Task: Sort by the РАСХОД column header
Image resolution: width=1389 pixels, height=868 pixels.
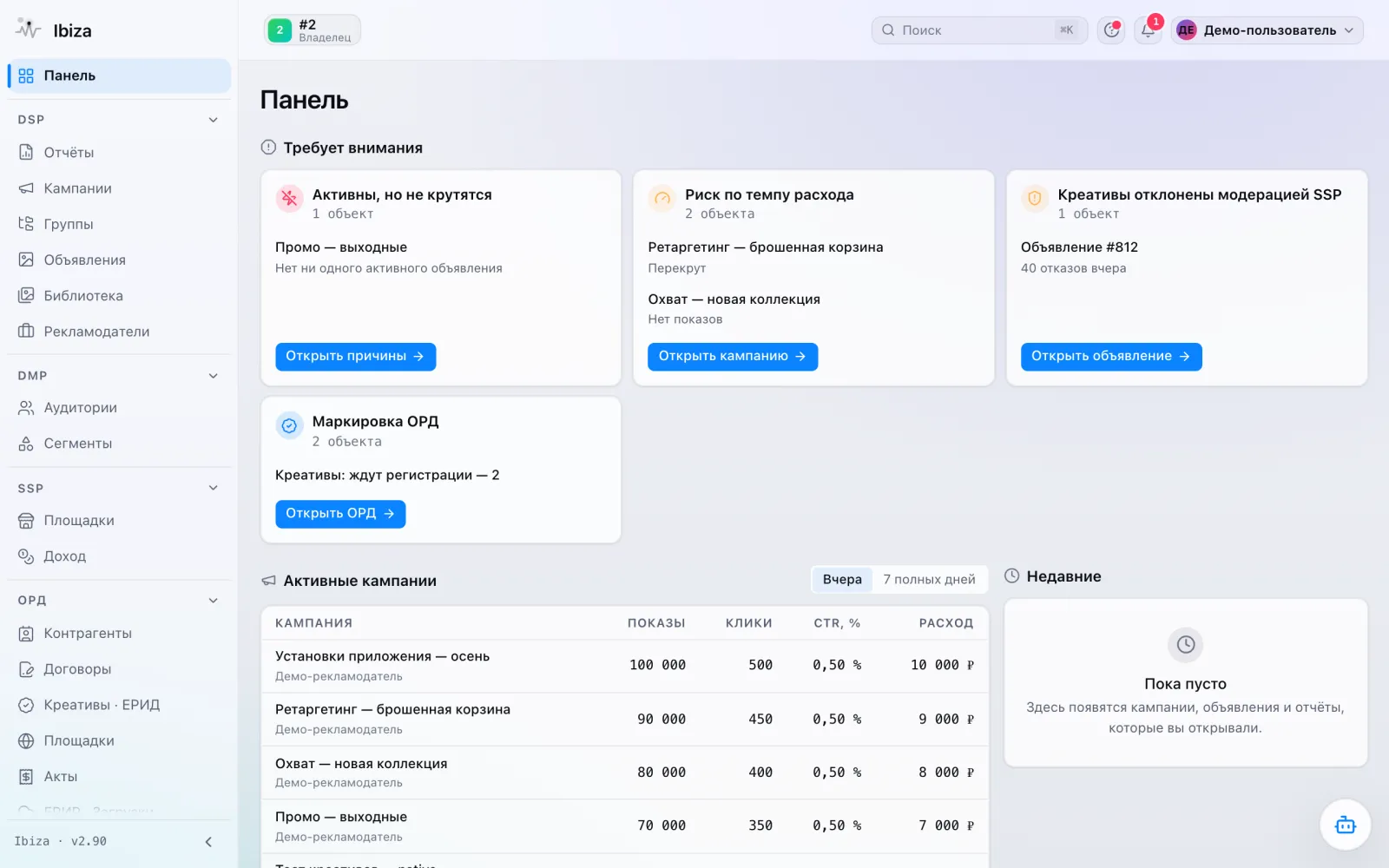Action: (946, 623)
